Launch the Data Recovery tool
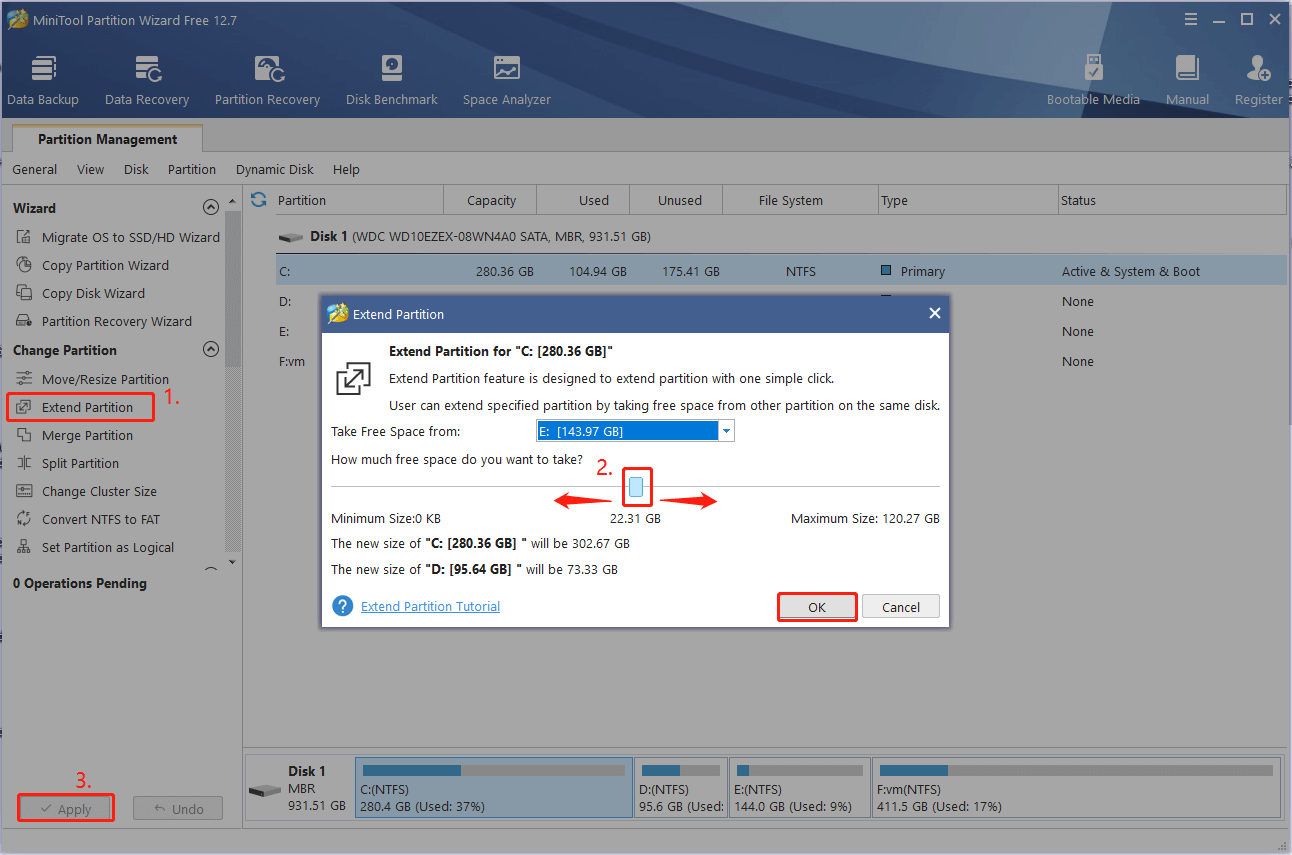 147,80
